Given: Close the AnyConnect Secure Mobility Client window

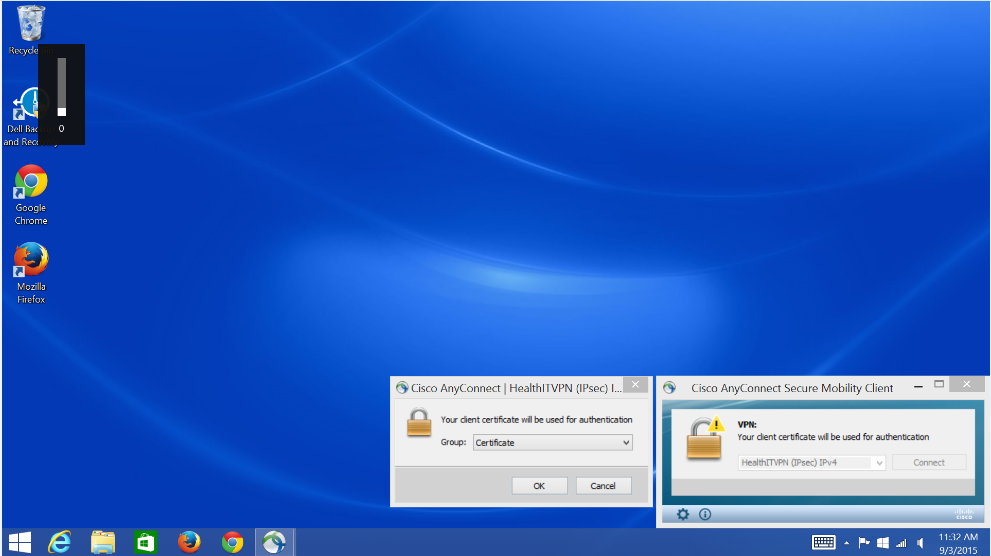Looking at the screenshot, I should [967, 384].
